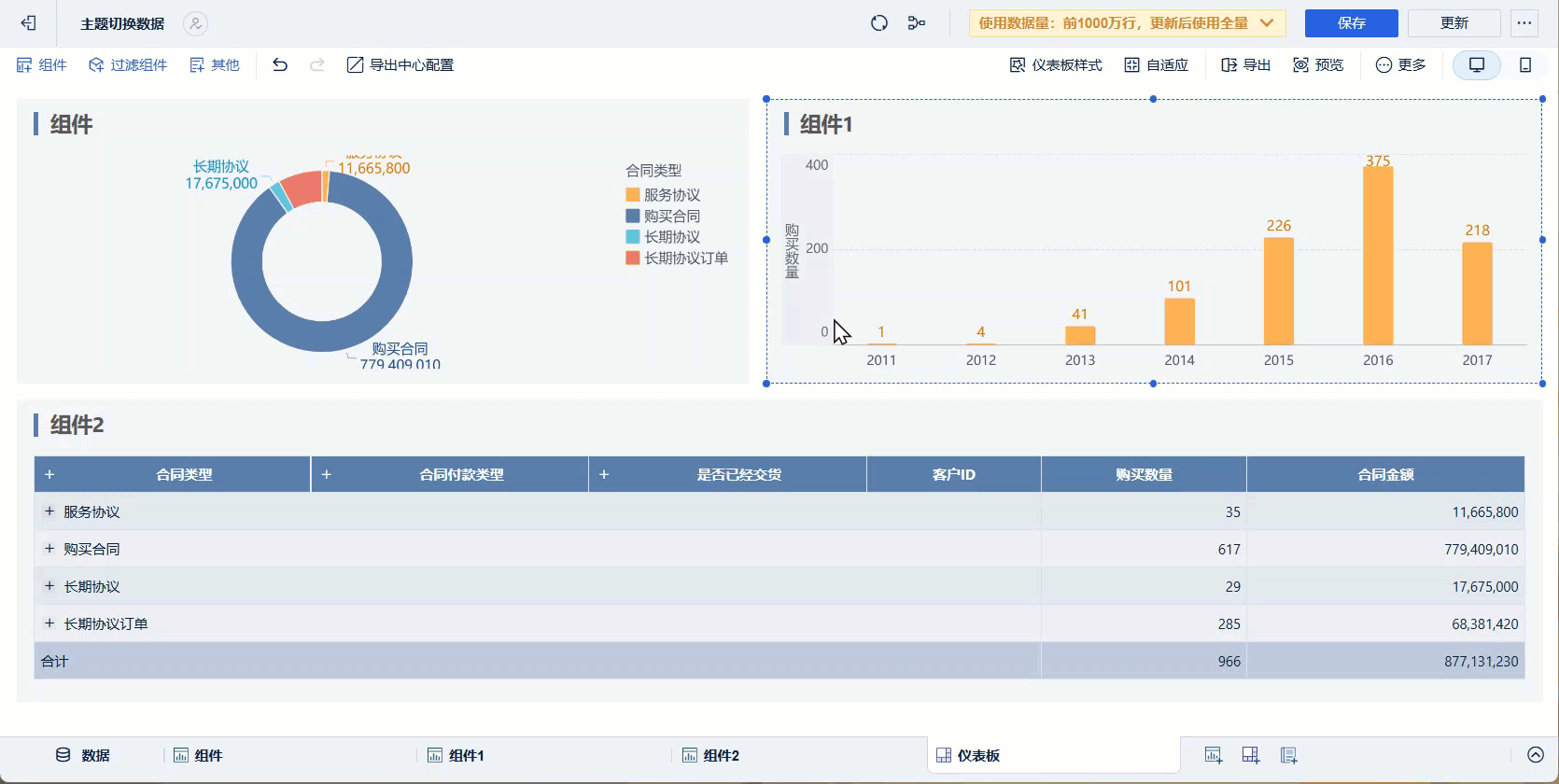Screen dimensions: 1559x784
Task: Open the top-right ellipsis menu
Action: coord(1524,23)
